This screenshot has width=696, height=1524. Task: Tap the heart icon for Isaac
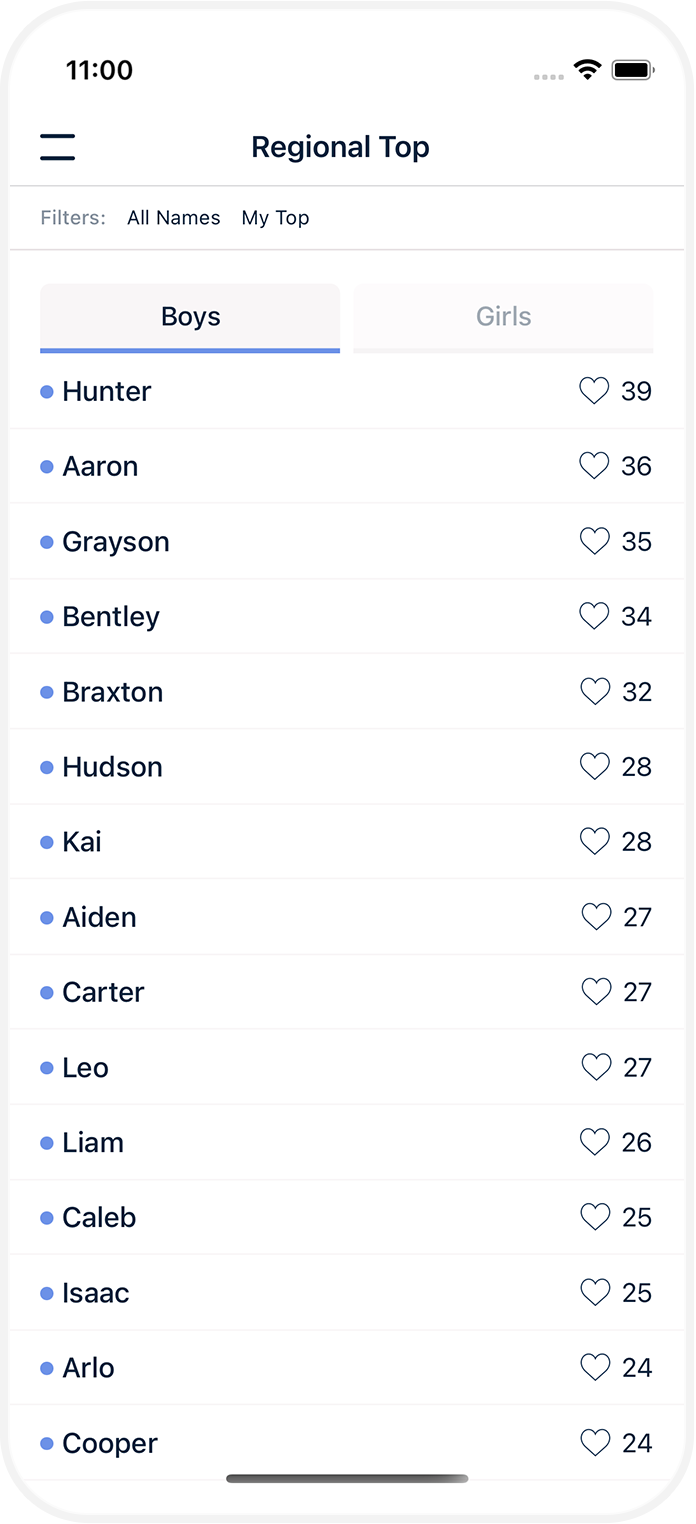(x=595, y=1292)
